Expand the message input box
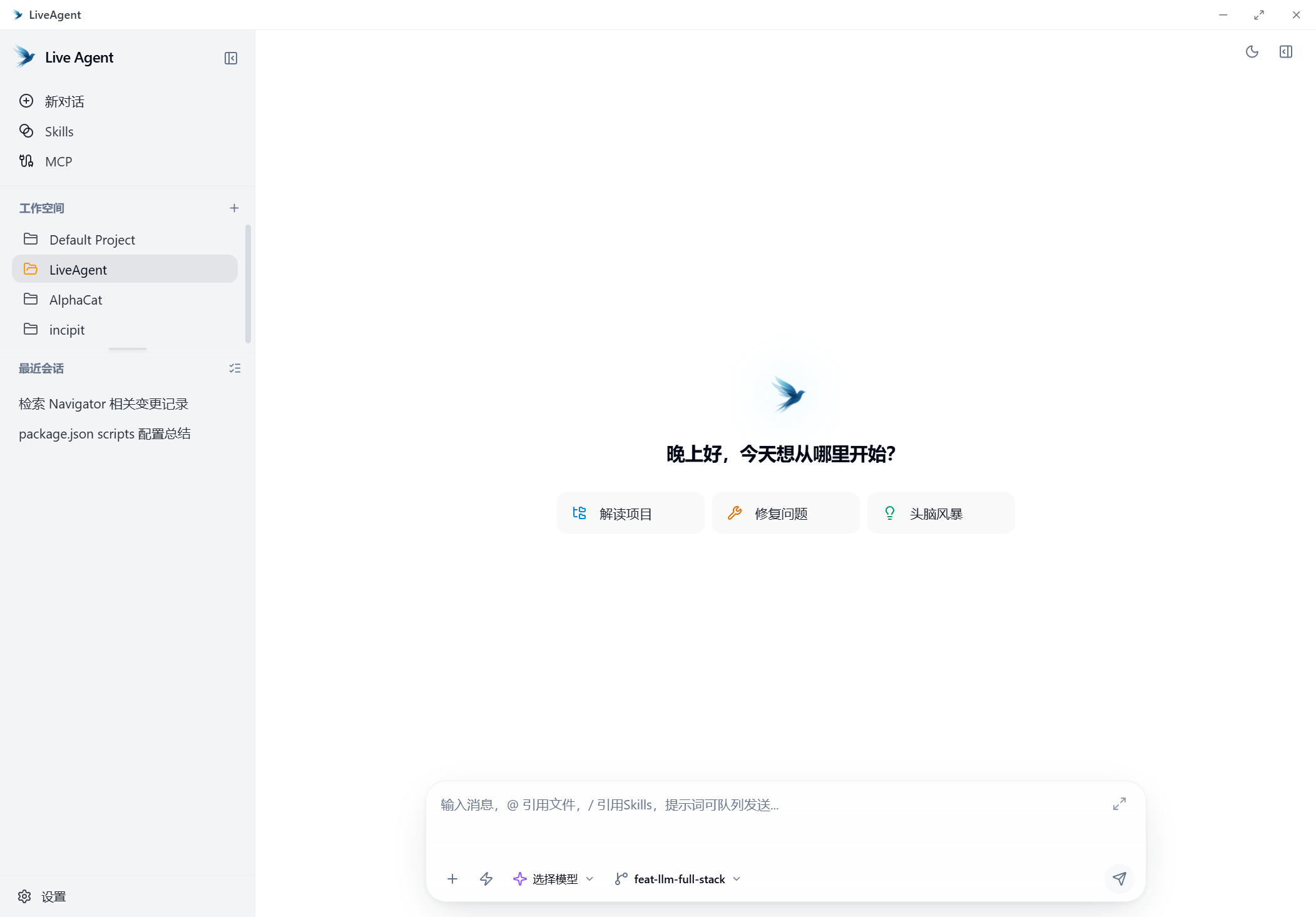 (1120, 804)
